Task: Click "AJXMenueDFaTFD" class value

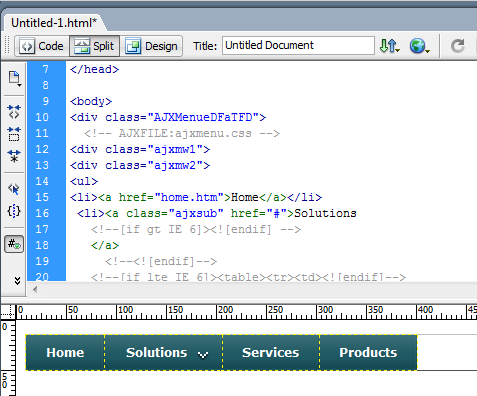Action: 203,117
